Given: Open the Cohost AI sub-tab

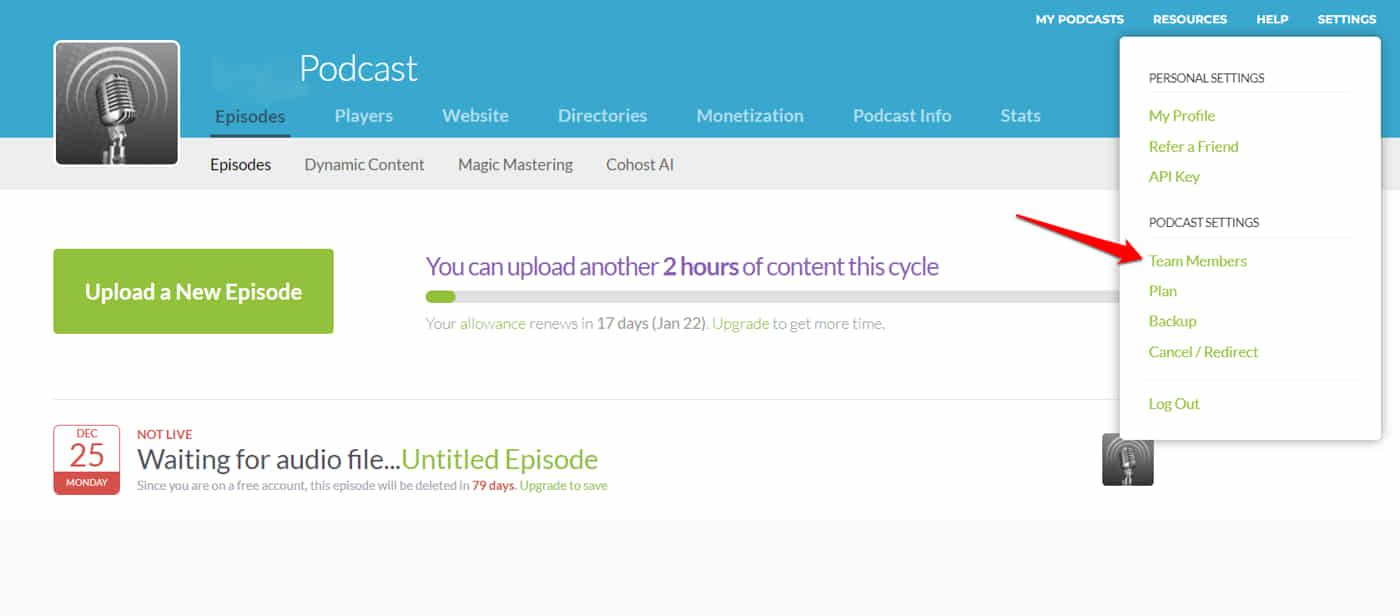Looking at the screenshot, I should (x=639, y=165).
